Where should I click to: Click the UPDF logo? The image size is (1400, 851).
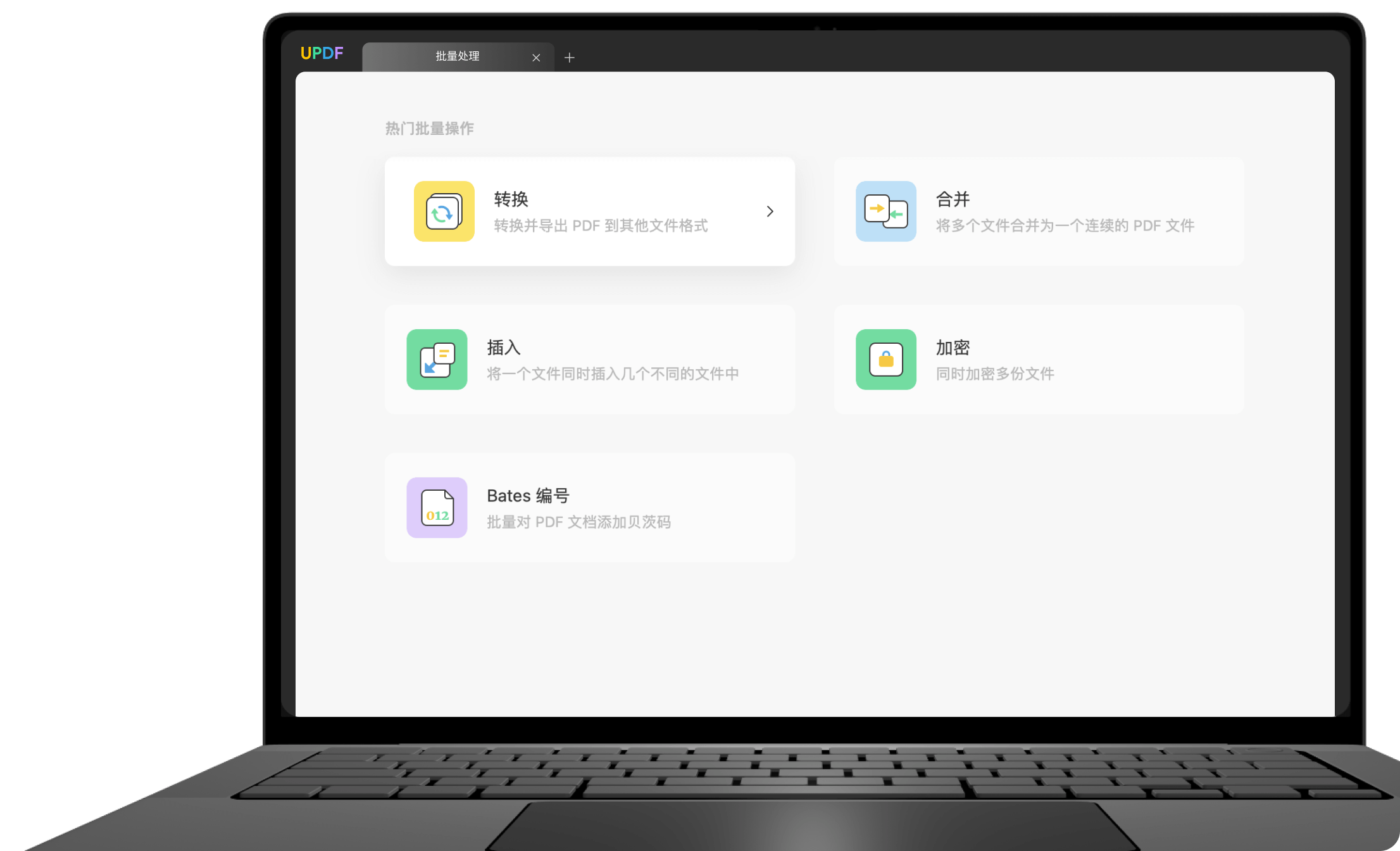322,53
